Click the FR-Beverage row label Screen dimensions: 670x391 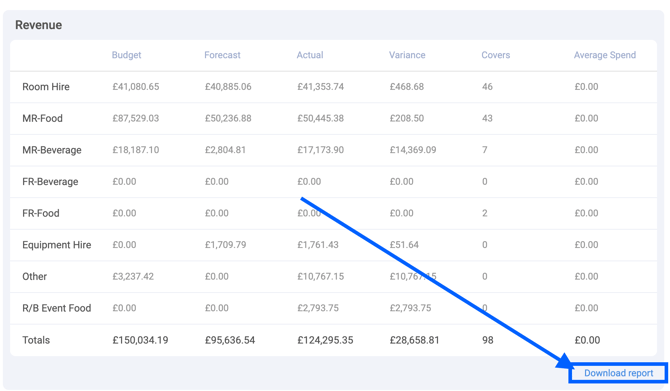50,182
